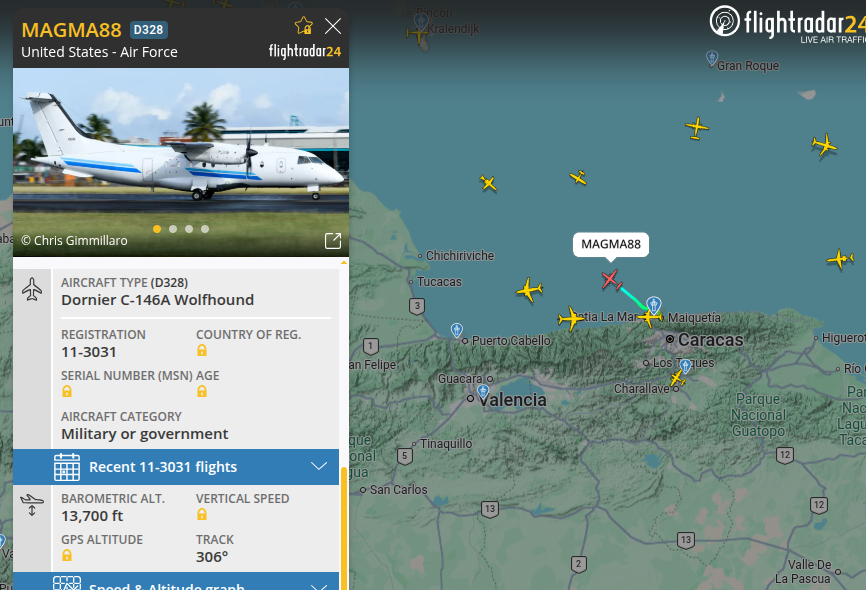Click the locked Country of Reg. padlock
The height and width of the screenshot is (590, 866).
[x=202, y=350]
